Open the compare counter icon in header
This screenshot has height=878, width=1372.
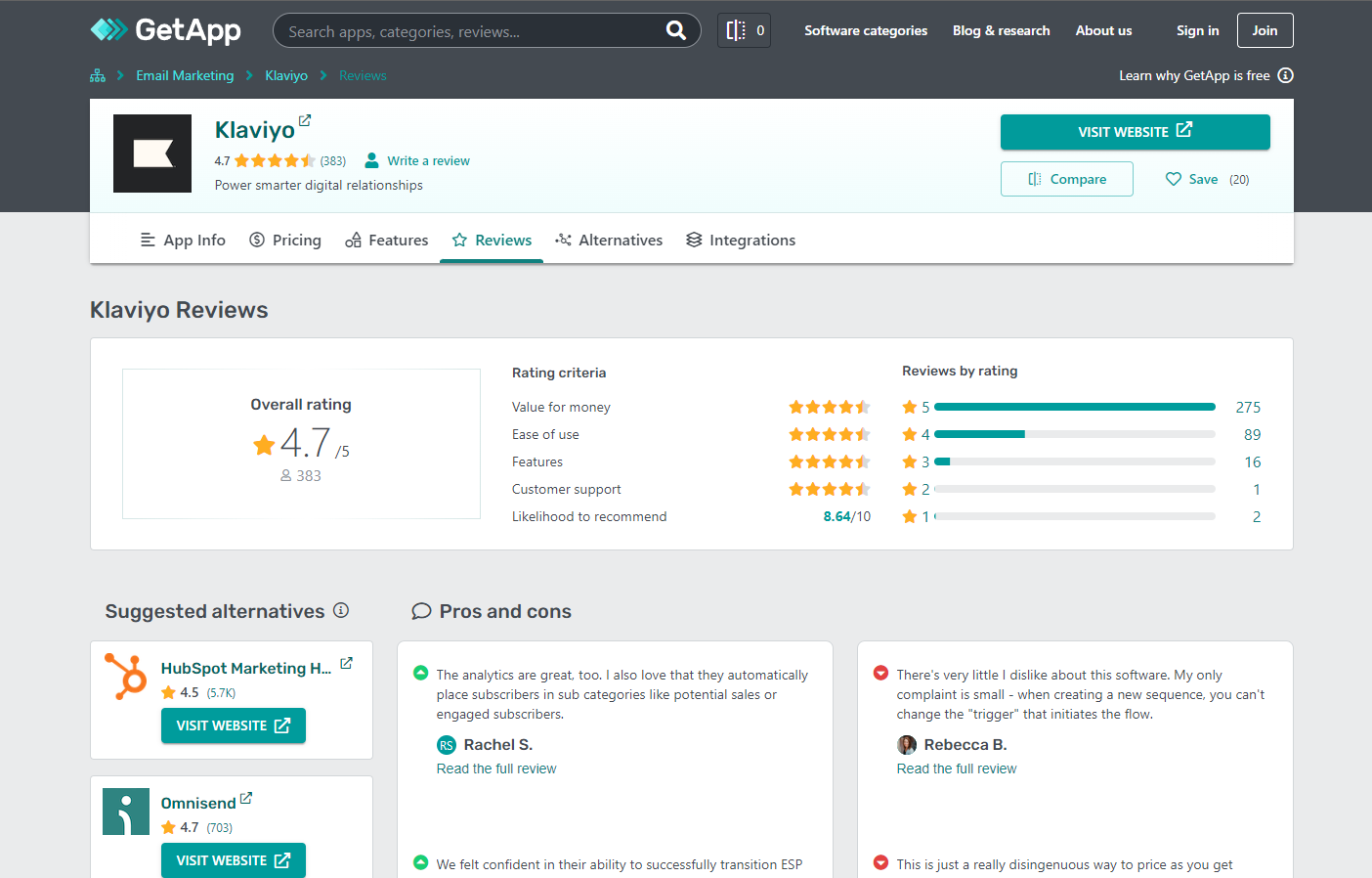click(x=744, y=30)
